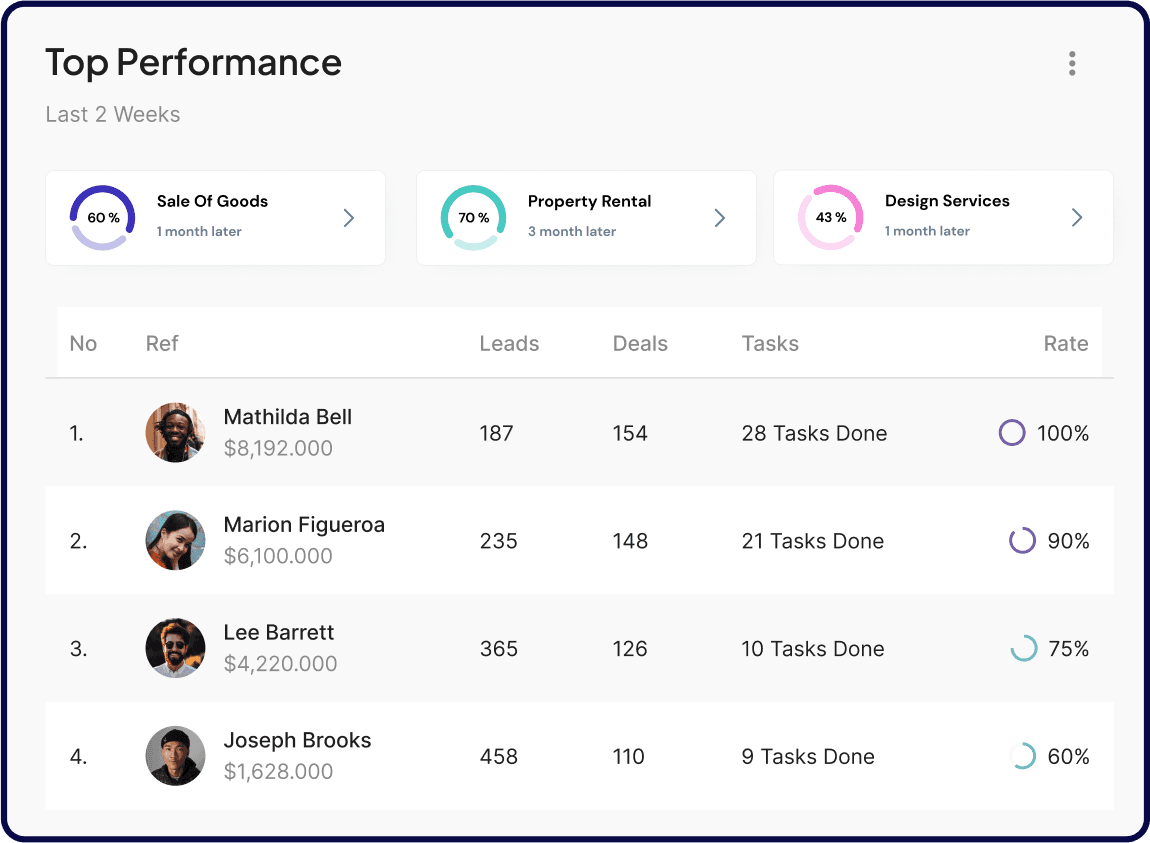Expand the Design Services card chevron
Image resolution: width=1150 pixels, height=843 pixels.
(1077, 218)
